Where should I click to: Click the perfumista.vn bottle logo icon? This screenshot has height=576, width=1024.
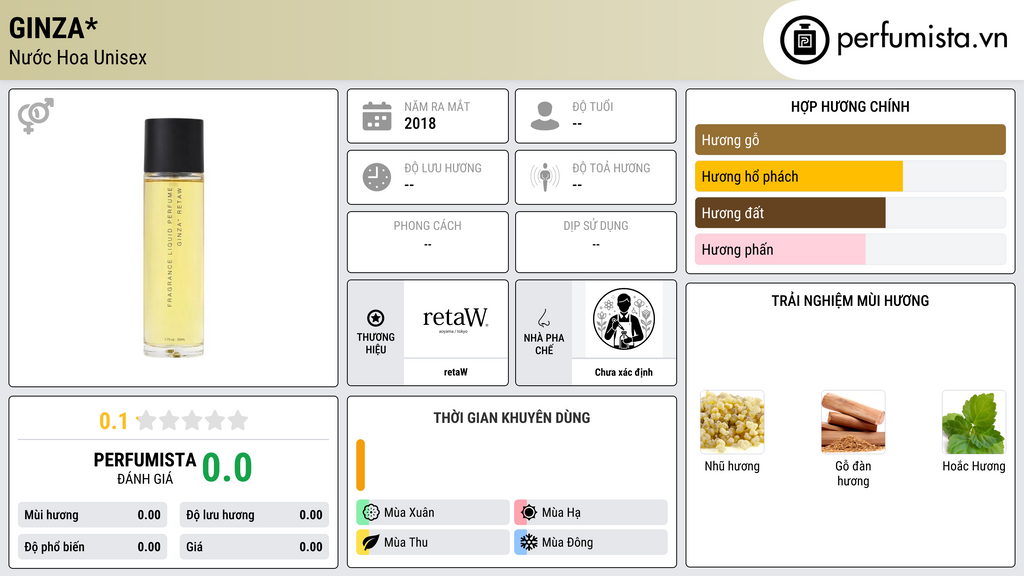point(804,40)
